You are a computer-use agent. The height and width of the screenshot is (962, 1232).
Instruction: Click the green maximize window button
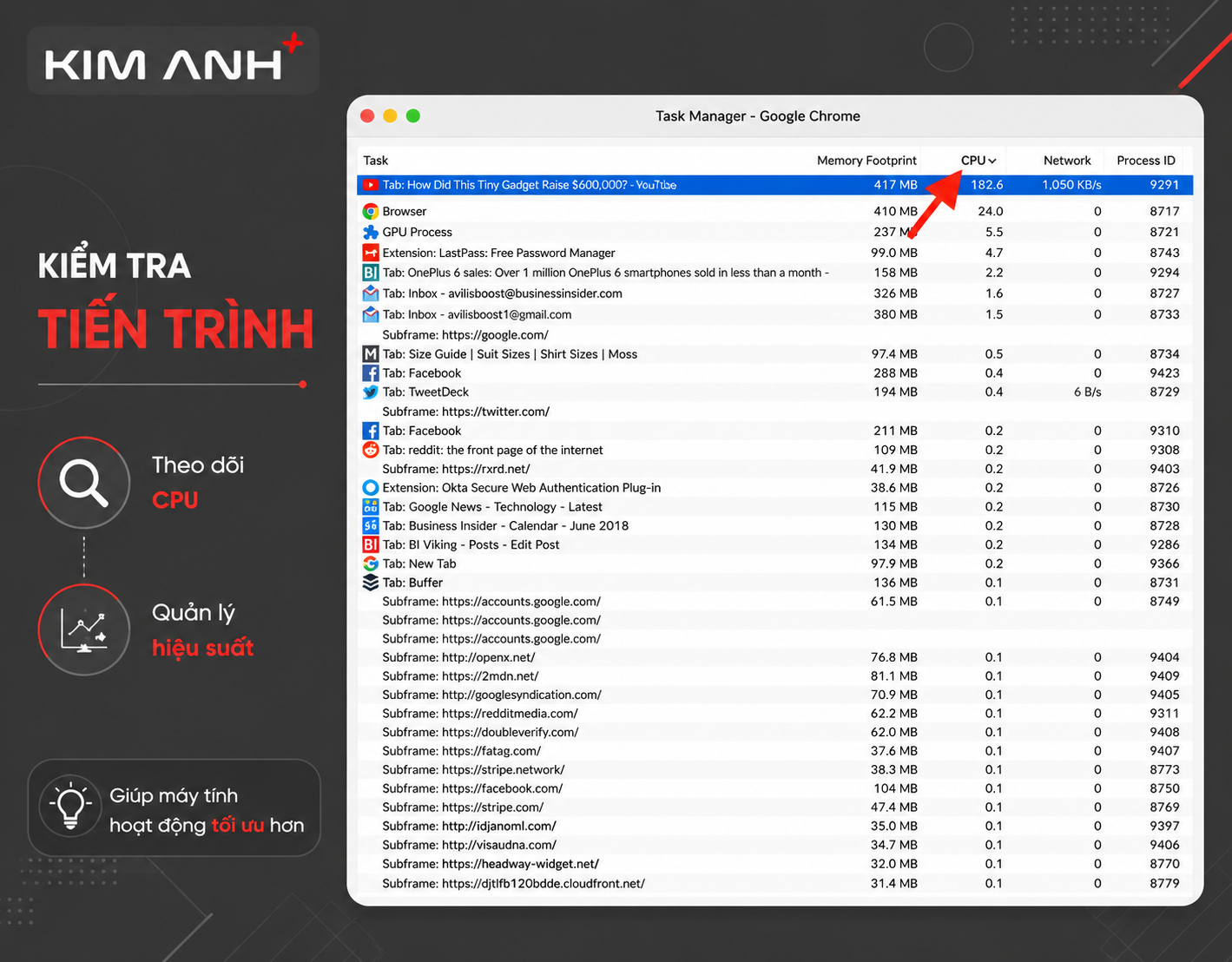[413, 115]
